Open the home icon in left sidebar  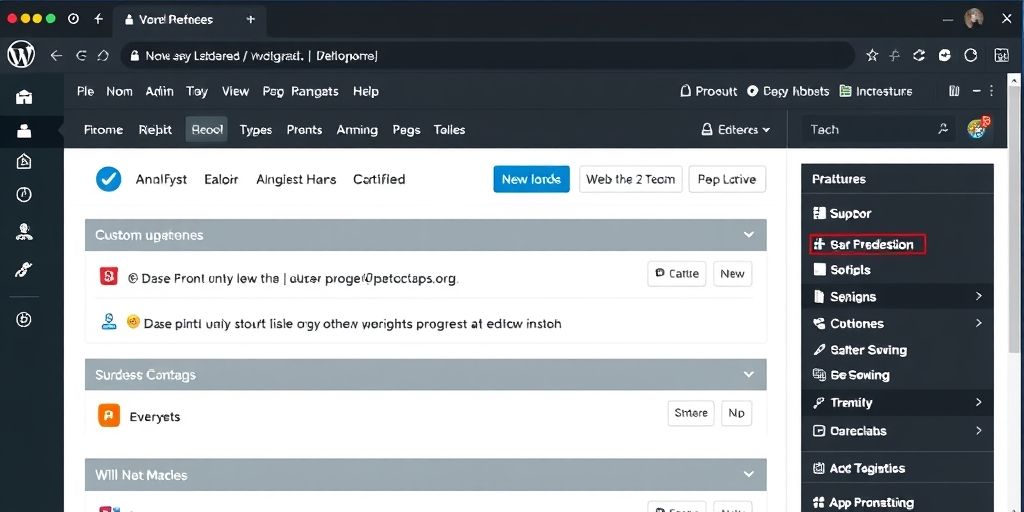point(24,97)
